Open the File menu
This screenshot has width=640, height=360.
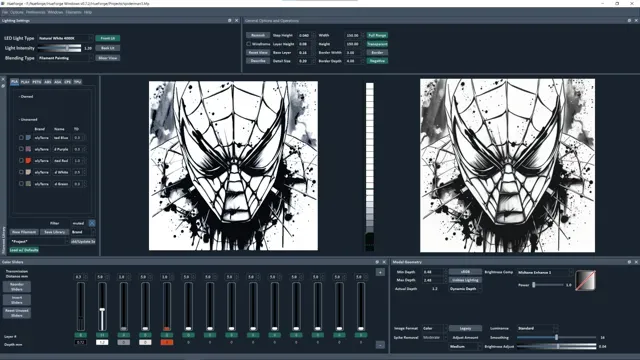point(5,12)
